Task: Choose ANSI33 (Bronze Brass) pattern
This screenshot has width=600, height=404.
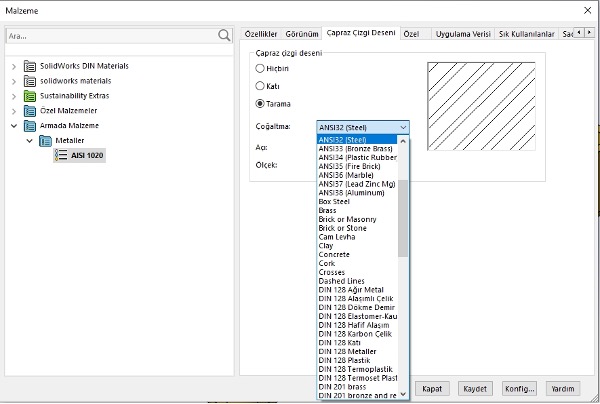Action: pos(357,148)
